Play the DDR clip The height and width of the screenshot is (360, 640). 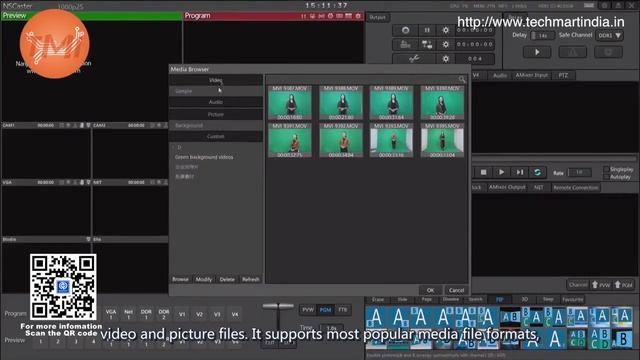tap(501, 172)
